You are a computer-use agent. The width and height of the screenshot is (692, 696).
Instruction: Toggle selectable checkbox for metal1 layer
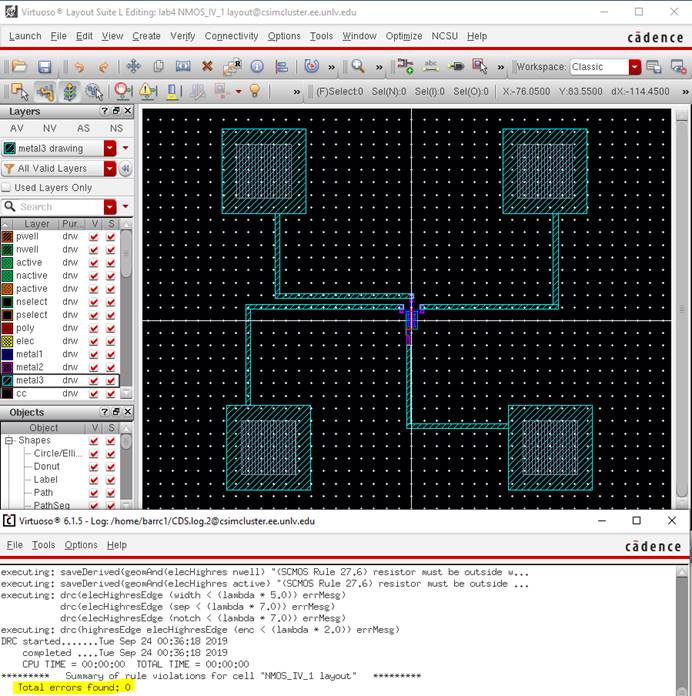coord(110,354)
